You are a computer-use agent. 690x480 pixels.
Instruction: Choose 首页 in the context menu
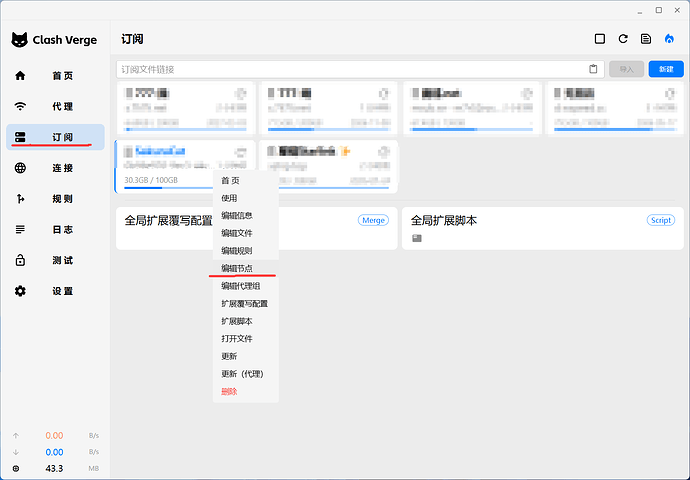pos(246,180)
